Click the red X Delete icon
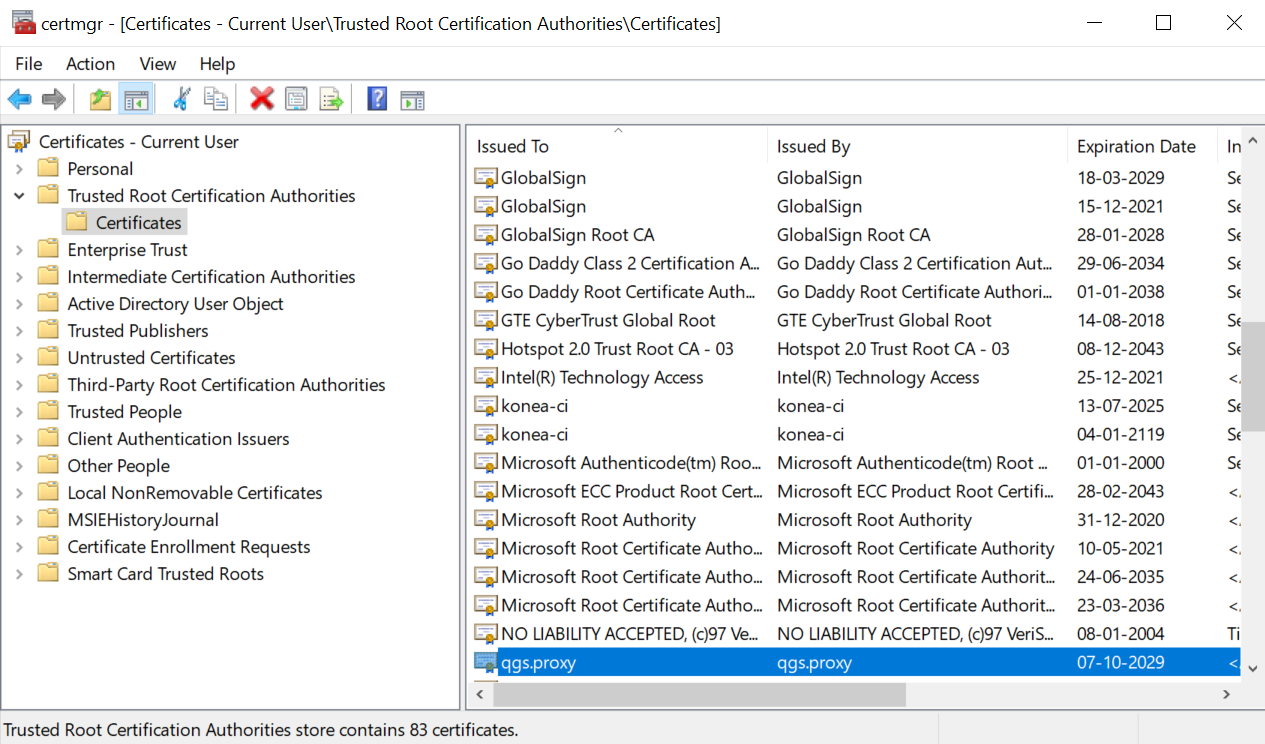1265x744 pixels. [x=262, y=99]
